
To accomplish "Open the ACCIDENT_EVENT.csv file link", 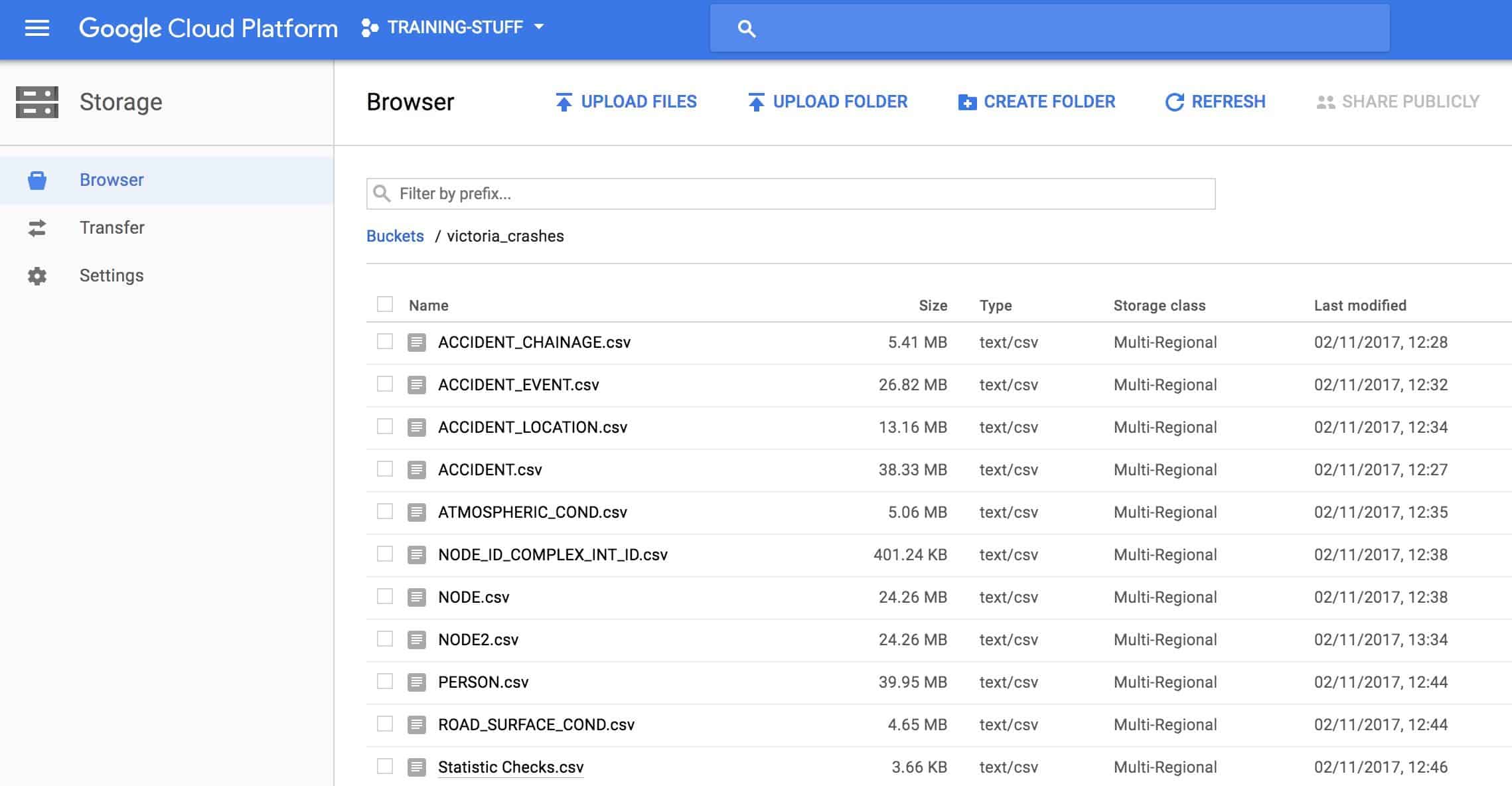I will 518,385.
